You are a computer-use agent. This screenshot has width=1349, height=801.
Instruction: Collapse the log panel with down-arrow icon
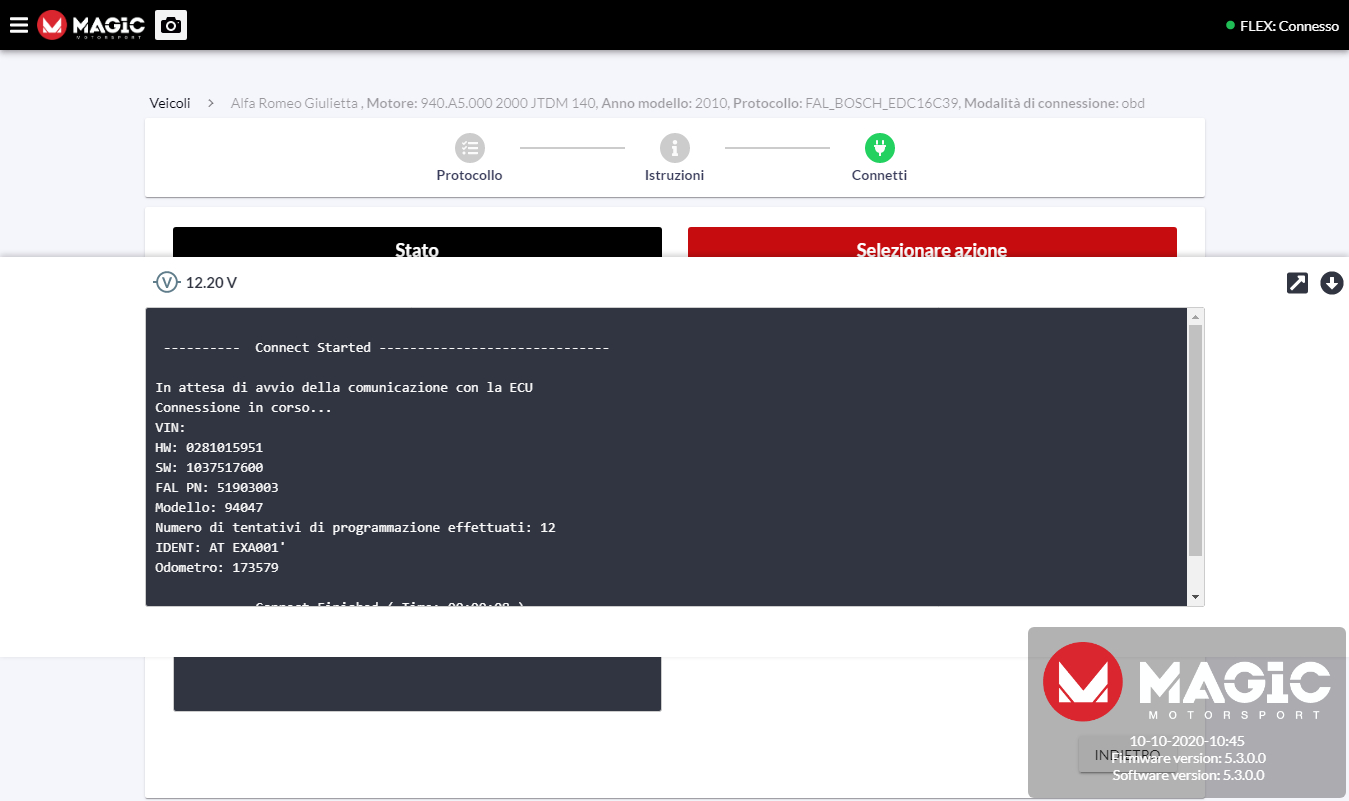coord(1331,283)
